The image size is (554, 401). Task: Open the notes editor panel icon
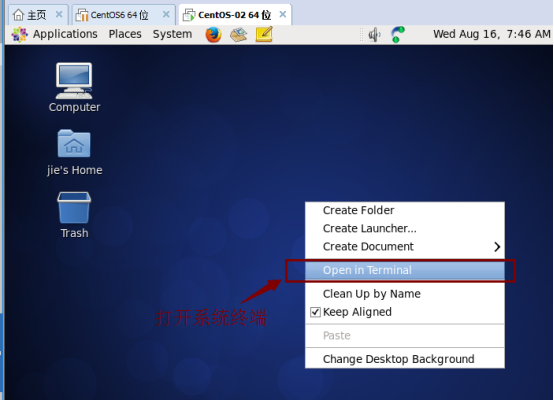click(264, 34)
